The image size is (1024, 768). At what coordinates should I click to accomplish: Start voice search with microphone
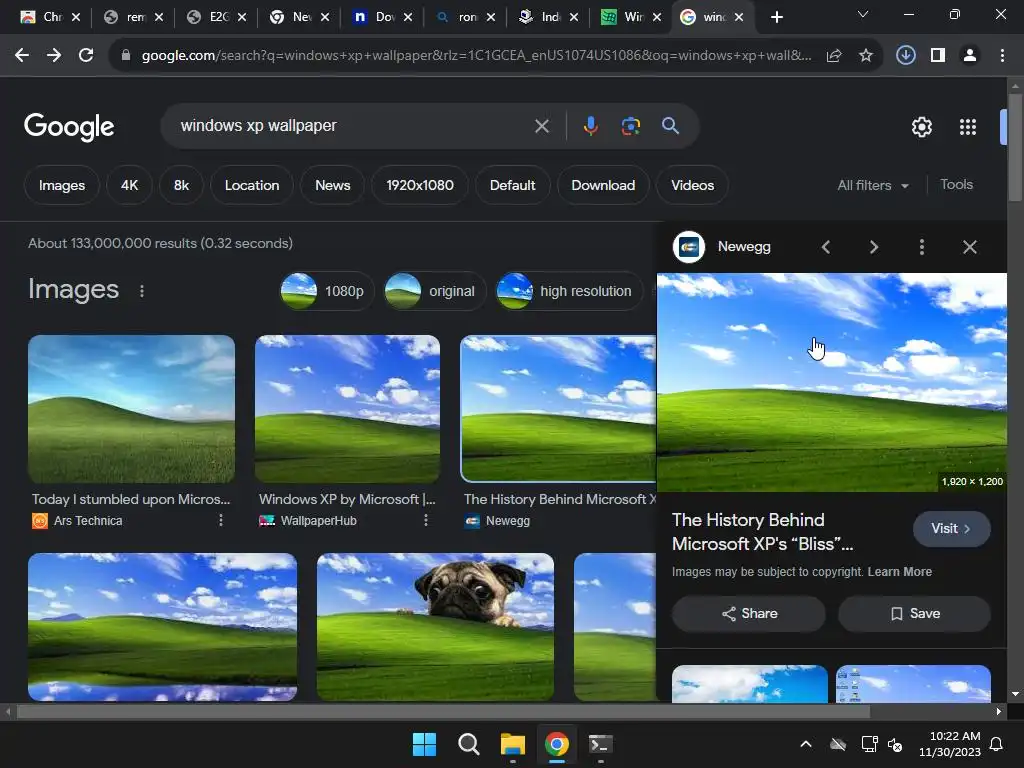[590, 126]
